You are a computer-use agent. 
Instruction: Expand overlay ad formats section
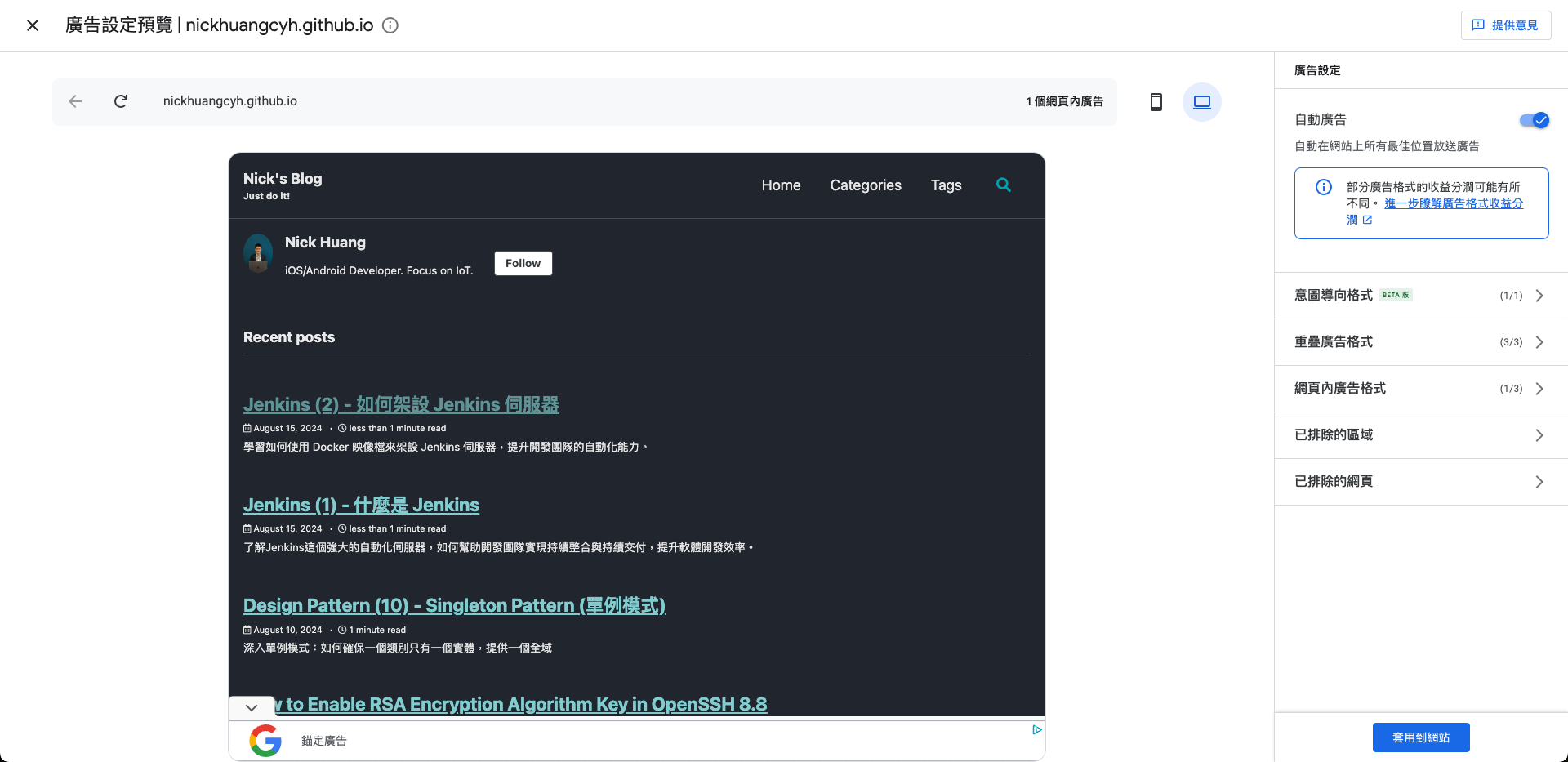tap(1421, 342)
